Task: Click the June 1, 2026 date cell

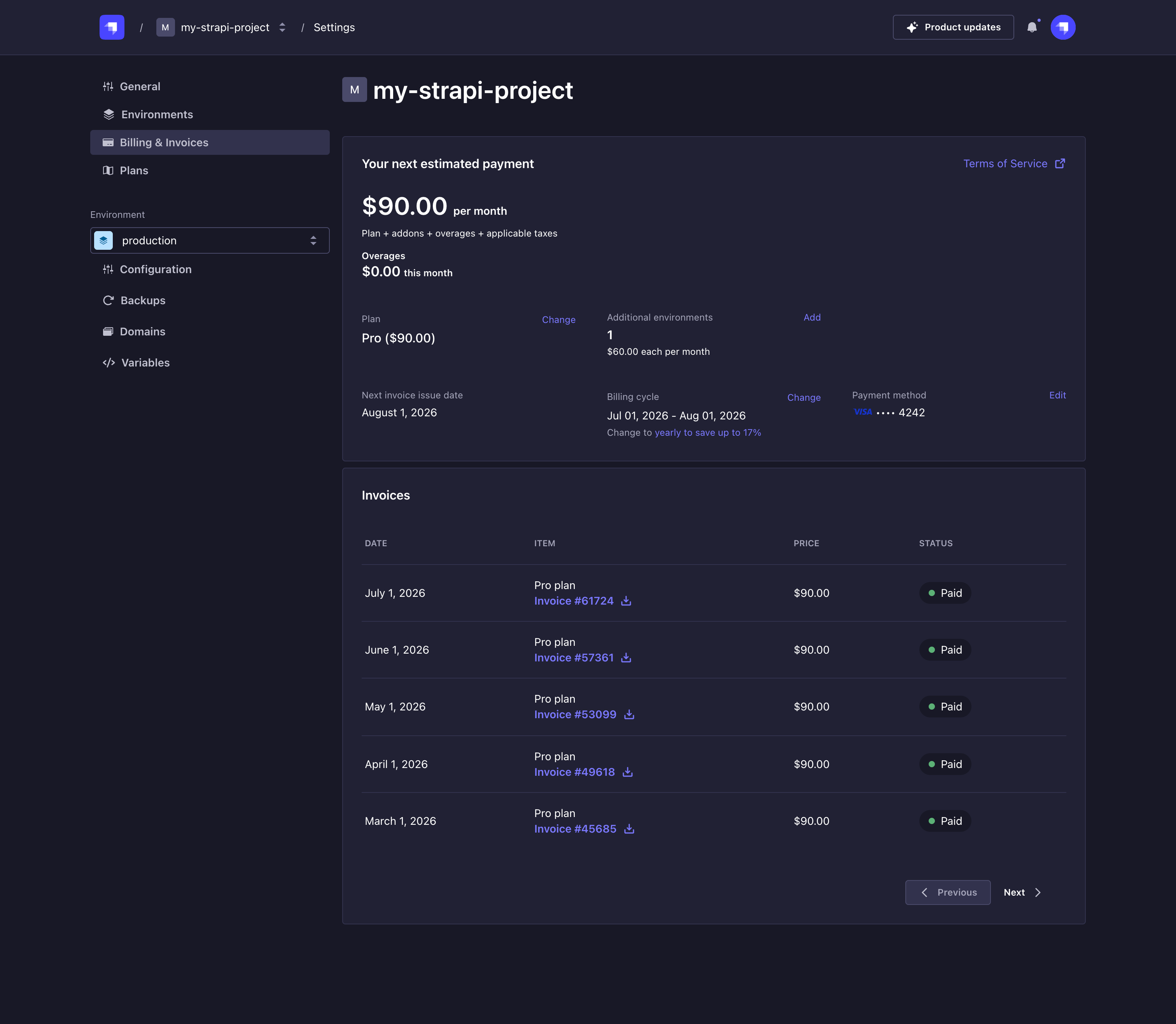Action: pos(397,650)
